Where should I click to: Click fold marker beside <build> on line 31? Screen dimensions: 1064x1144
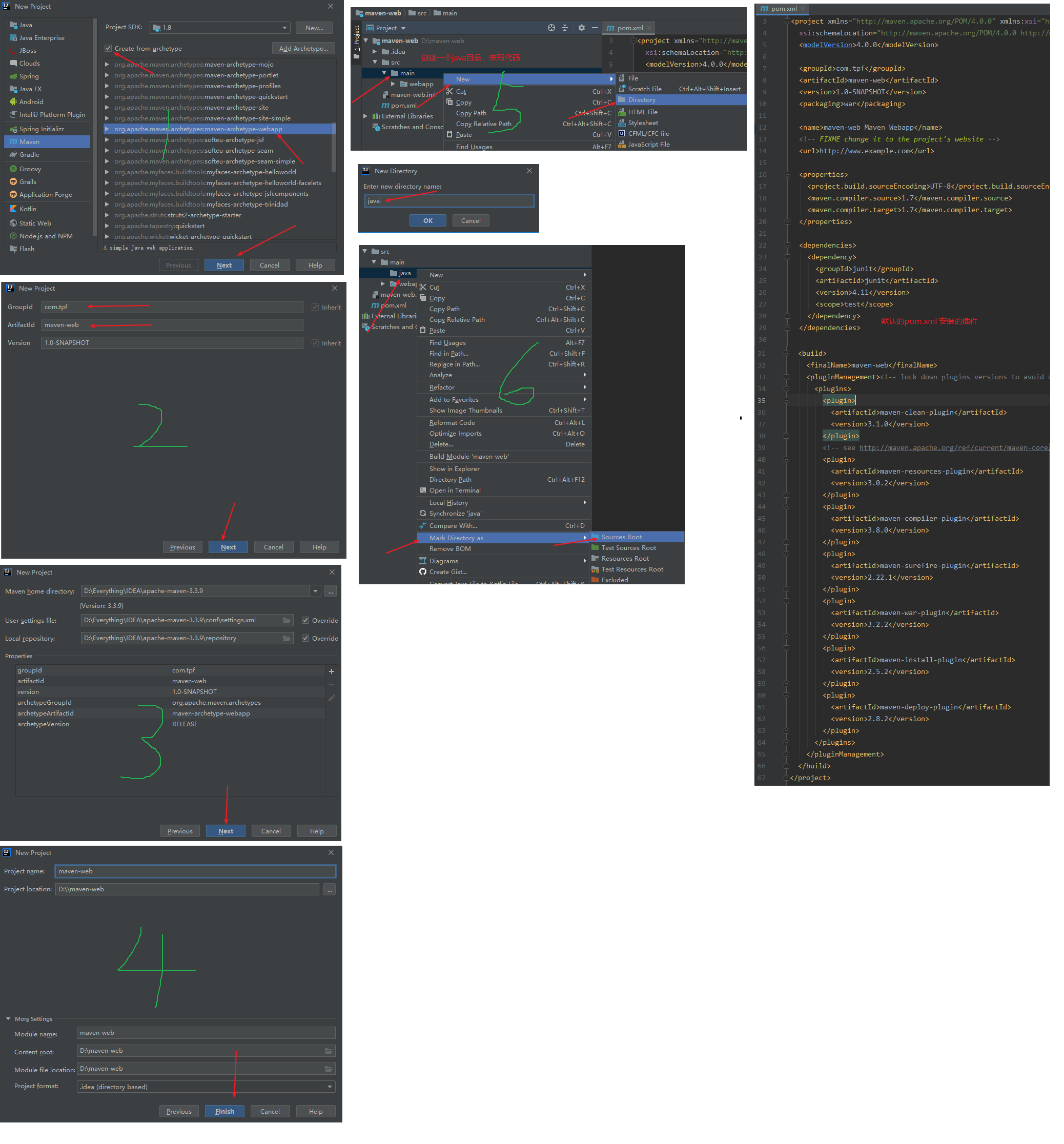(786, 353)
